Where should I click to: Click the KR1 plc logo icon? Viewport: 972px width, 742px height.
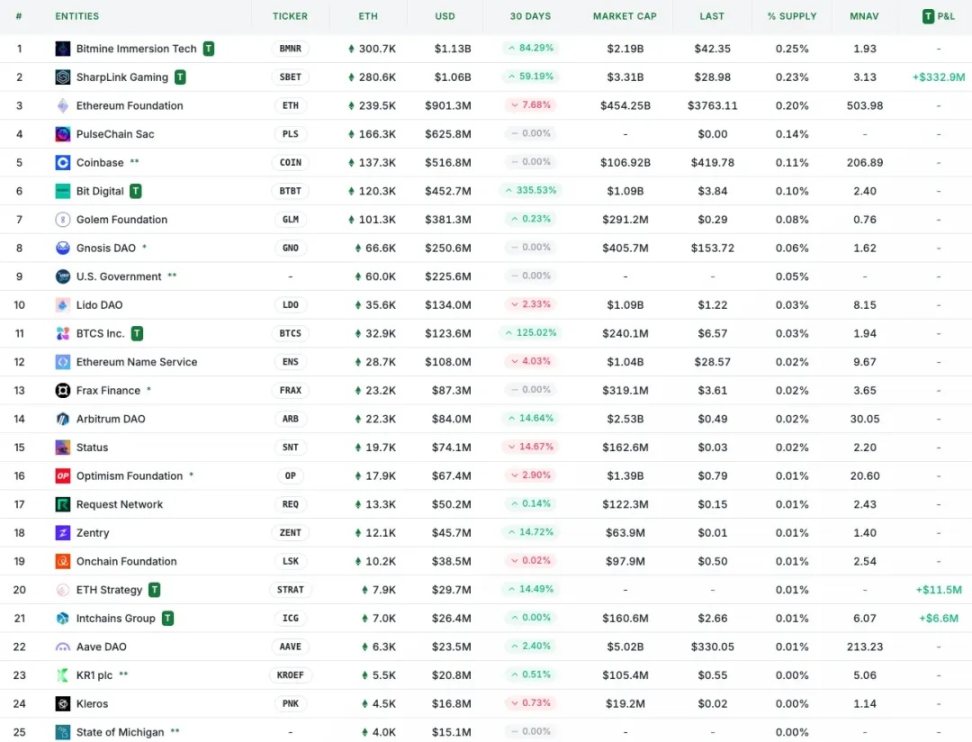coord(63,676)
